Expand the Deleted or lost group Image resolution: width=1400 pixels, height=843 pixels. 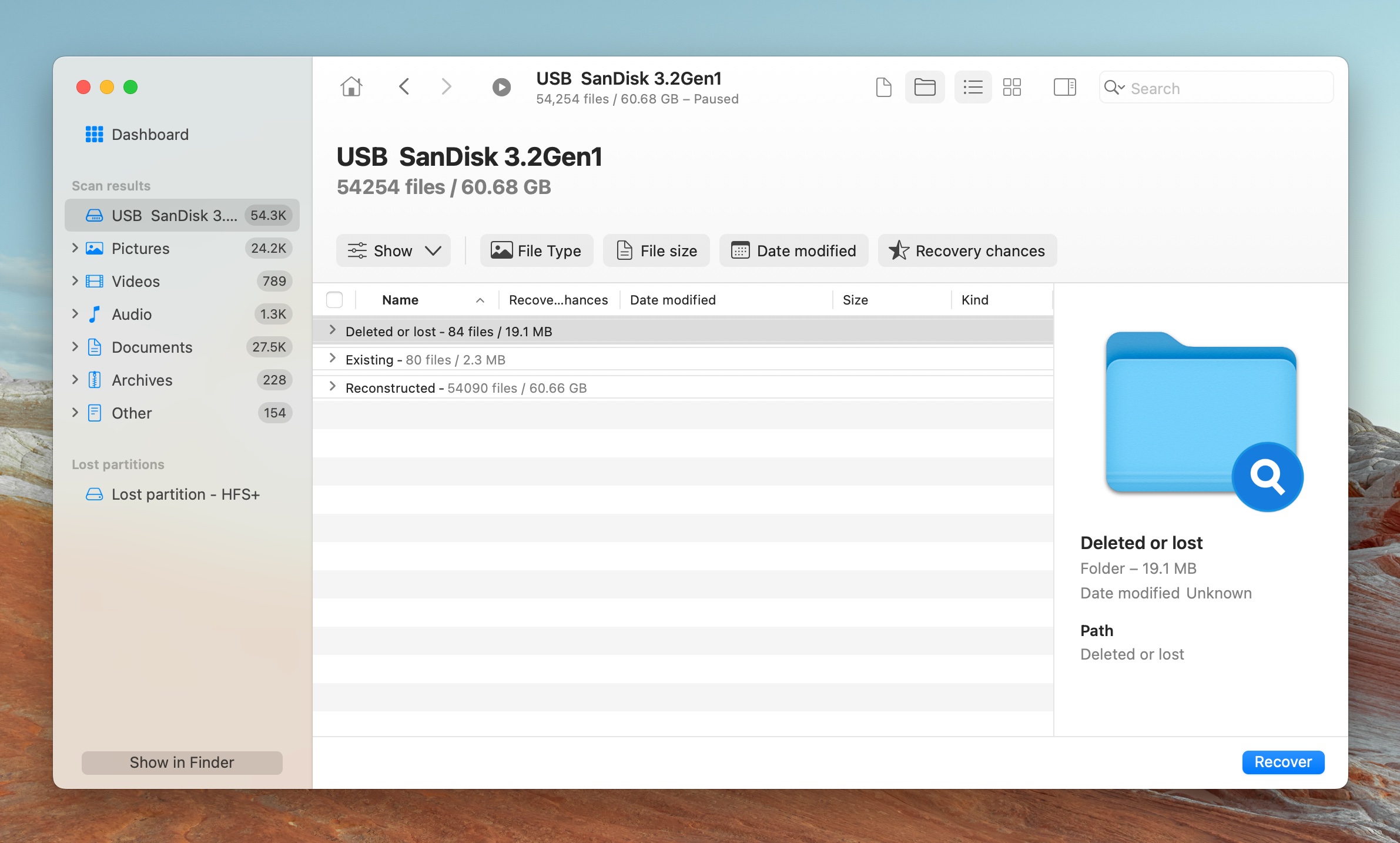[x=332, y=330]
